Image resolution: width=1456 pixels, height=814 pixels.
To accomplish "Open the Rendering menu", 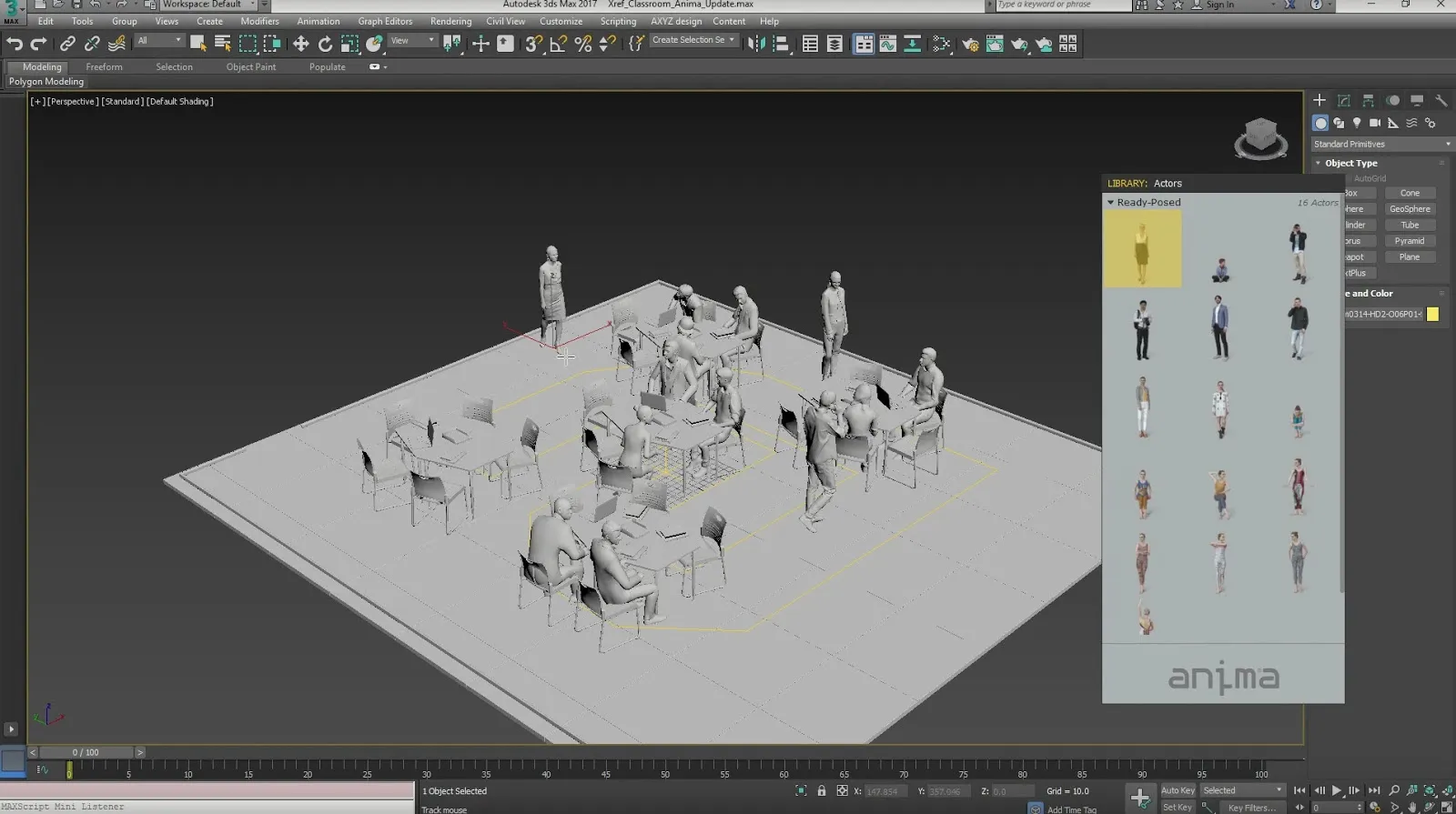I will pyautogui.click(x=450, y=21).
